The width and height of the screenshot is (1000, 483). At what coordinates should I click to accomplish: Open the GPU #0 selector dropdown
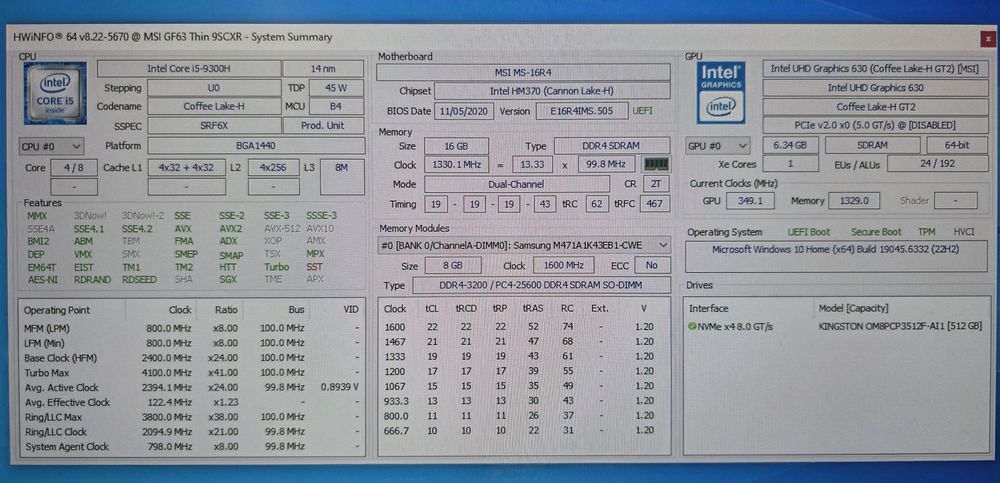click(x=717, y=145)
